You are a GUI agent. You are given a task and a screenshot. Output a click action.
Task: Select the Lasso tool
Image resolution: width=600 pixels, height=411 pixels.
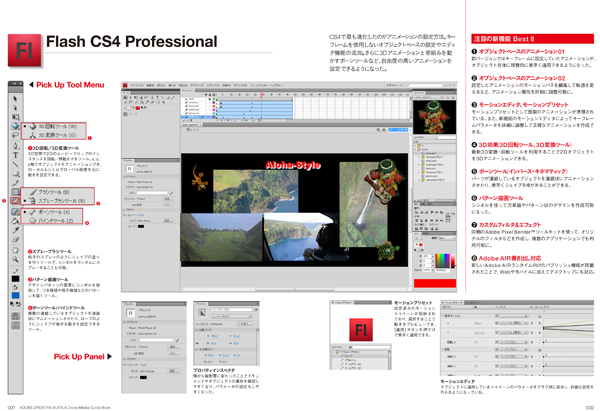15,135
